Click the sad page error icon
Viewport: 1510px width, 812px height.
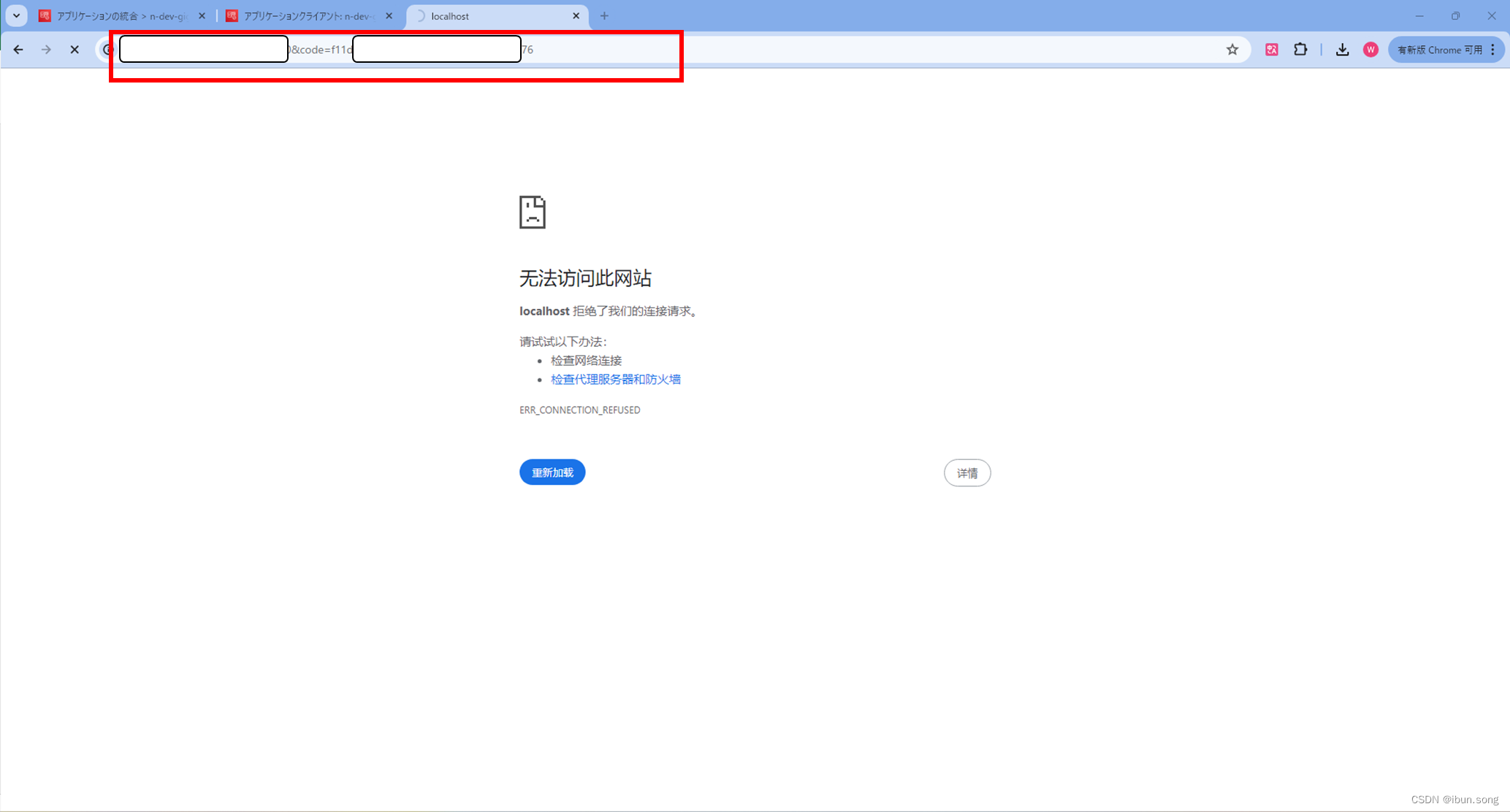[x=533, y=212]
